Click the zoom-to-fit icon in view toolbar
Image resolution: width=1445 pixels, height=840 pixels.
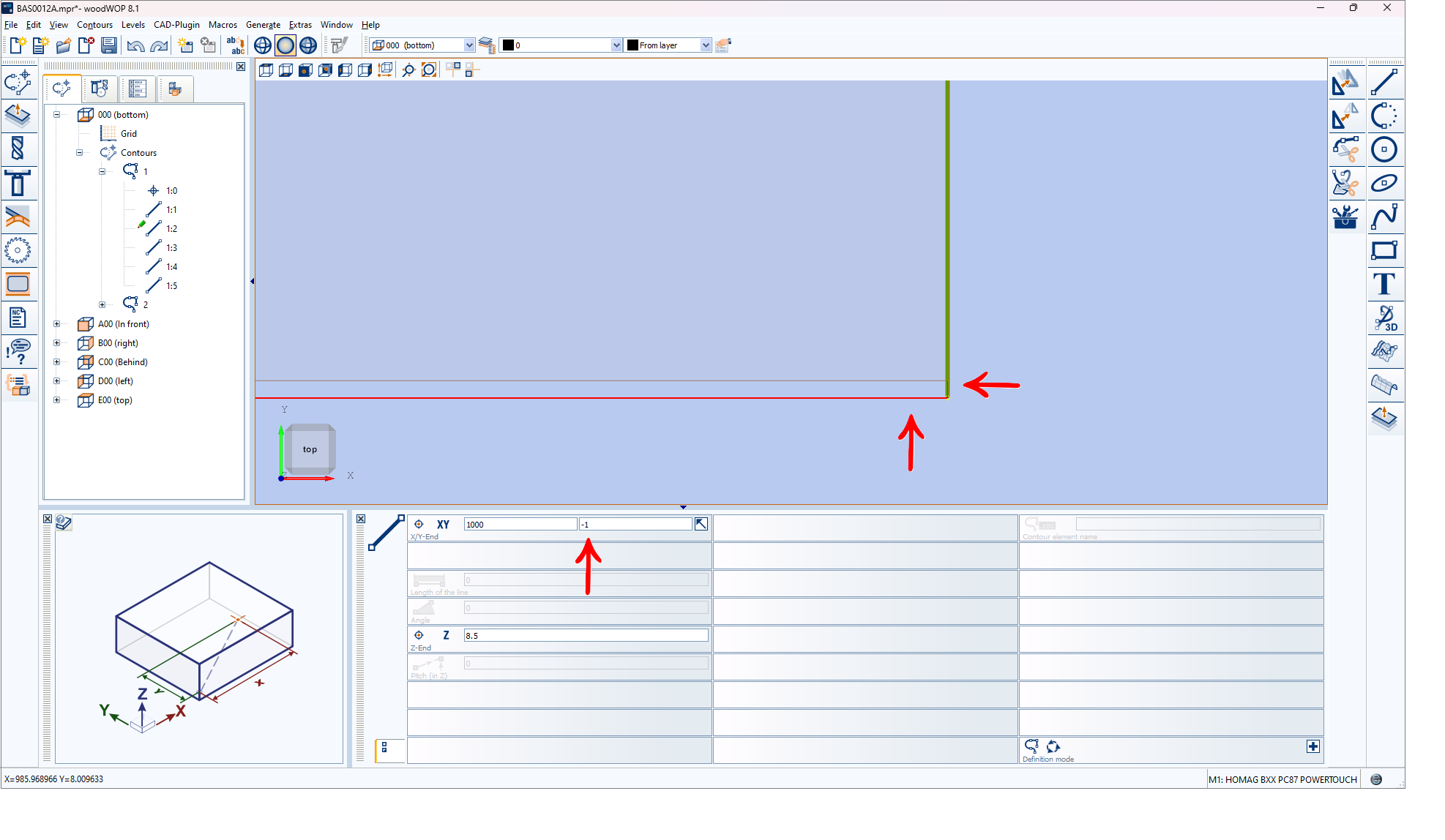click(429, 70)
